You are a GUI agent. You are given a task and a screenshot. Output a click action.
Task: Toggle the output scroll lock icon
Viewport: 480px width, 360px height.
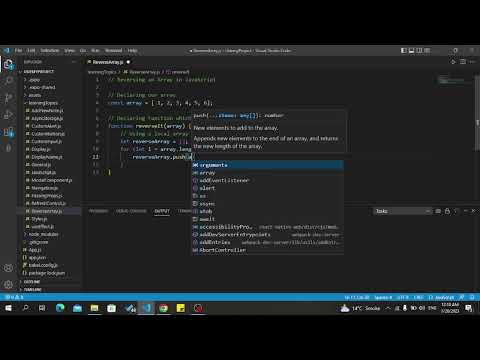point(447,211)
